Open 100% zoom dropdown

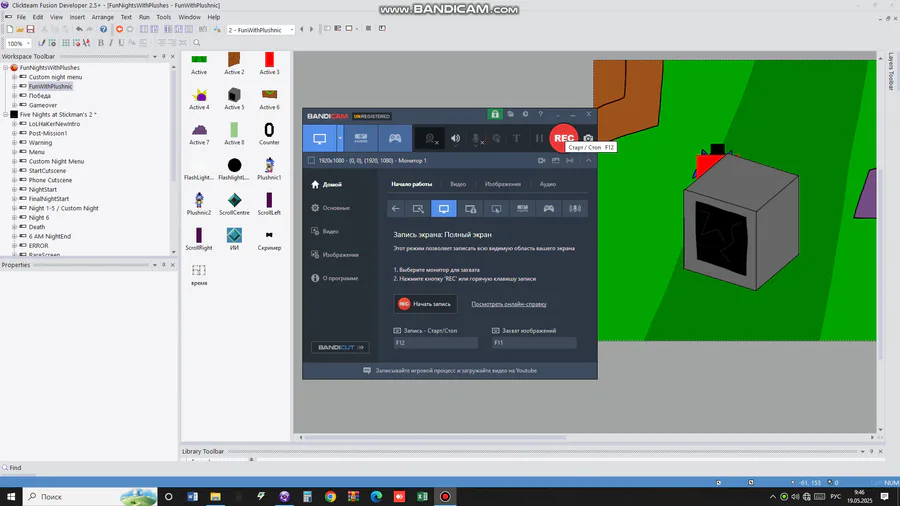(x=28, y=43)
